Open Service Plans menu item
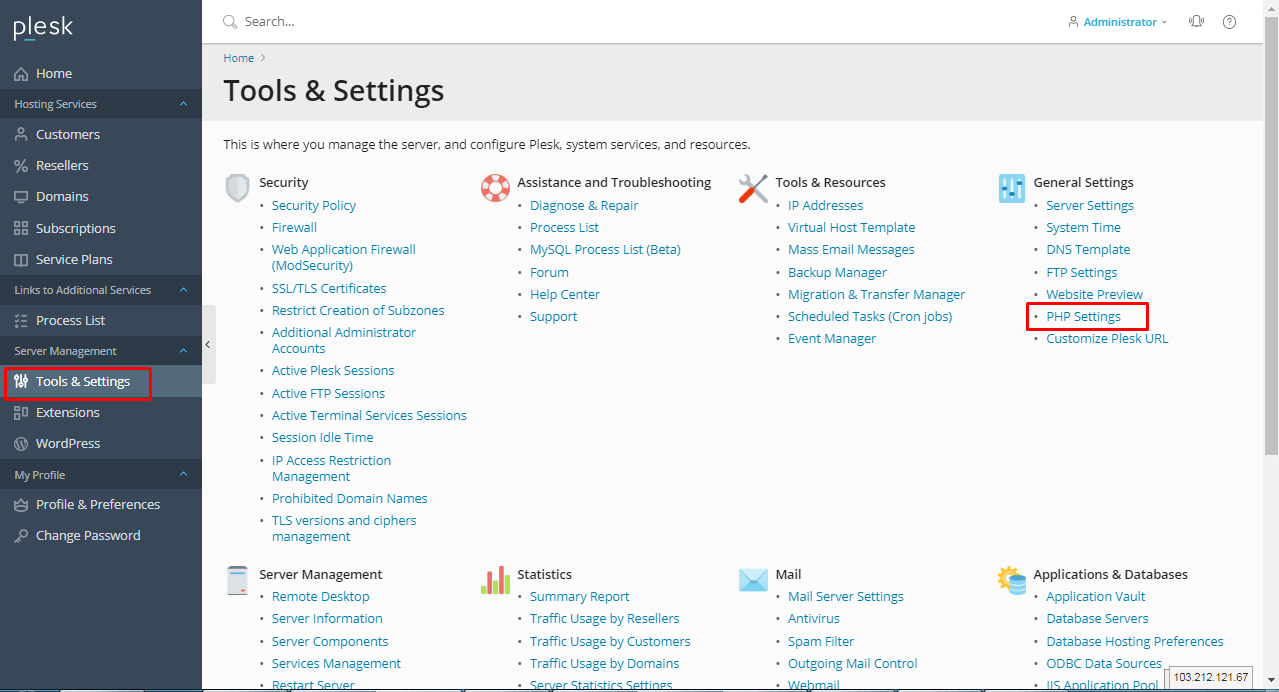This screenshot has height=692, width=1279. pyautogui.click(x=101, y=260)
